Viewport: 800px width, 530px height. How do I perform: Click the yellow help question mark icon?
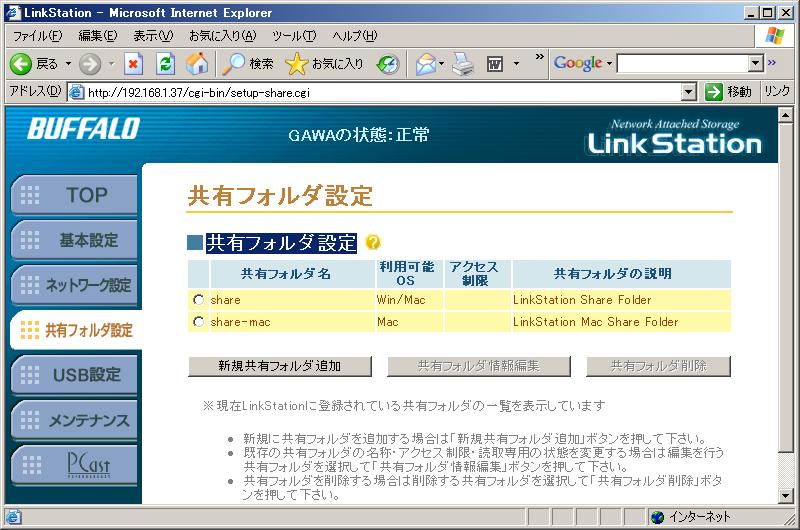373,242
